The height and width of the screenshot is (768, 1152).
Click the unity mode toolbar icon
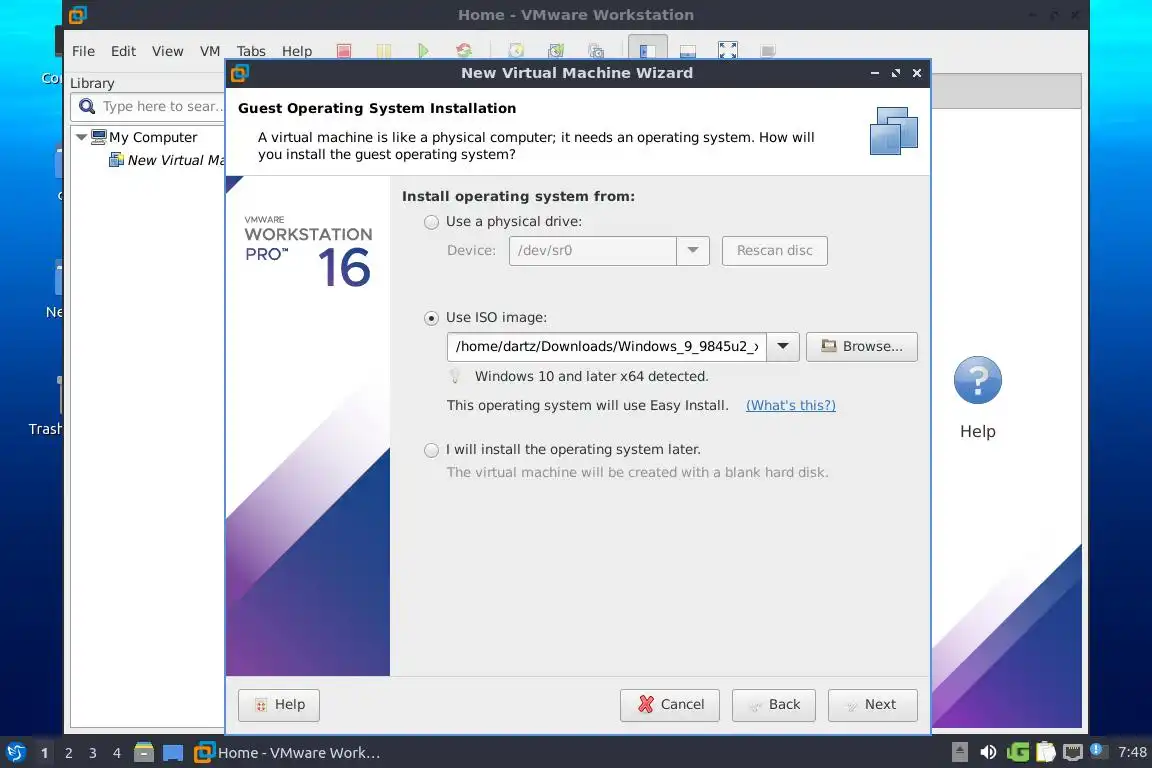[x=768, y=51]
